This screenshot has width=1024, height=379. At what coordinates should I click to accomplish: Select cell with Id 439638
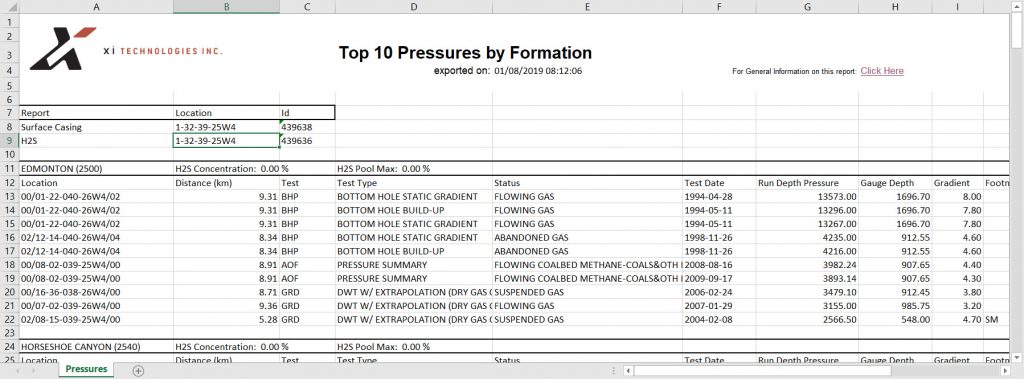coord(308,127)
